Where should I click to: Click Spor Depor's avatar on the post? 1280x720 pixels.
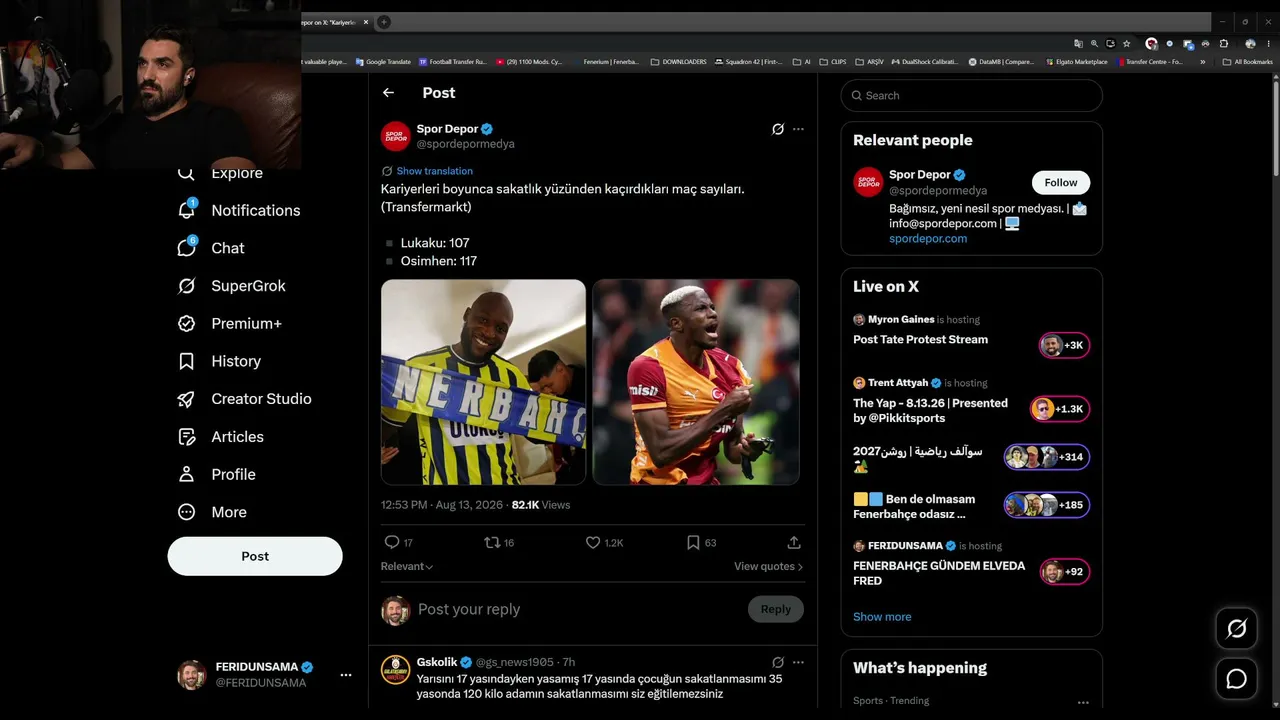point(396,136)
